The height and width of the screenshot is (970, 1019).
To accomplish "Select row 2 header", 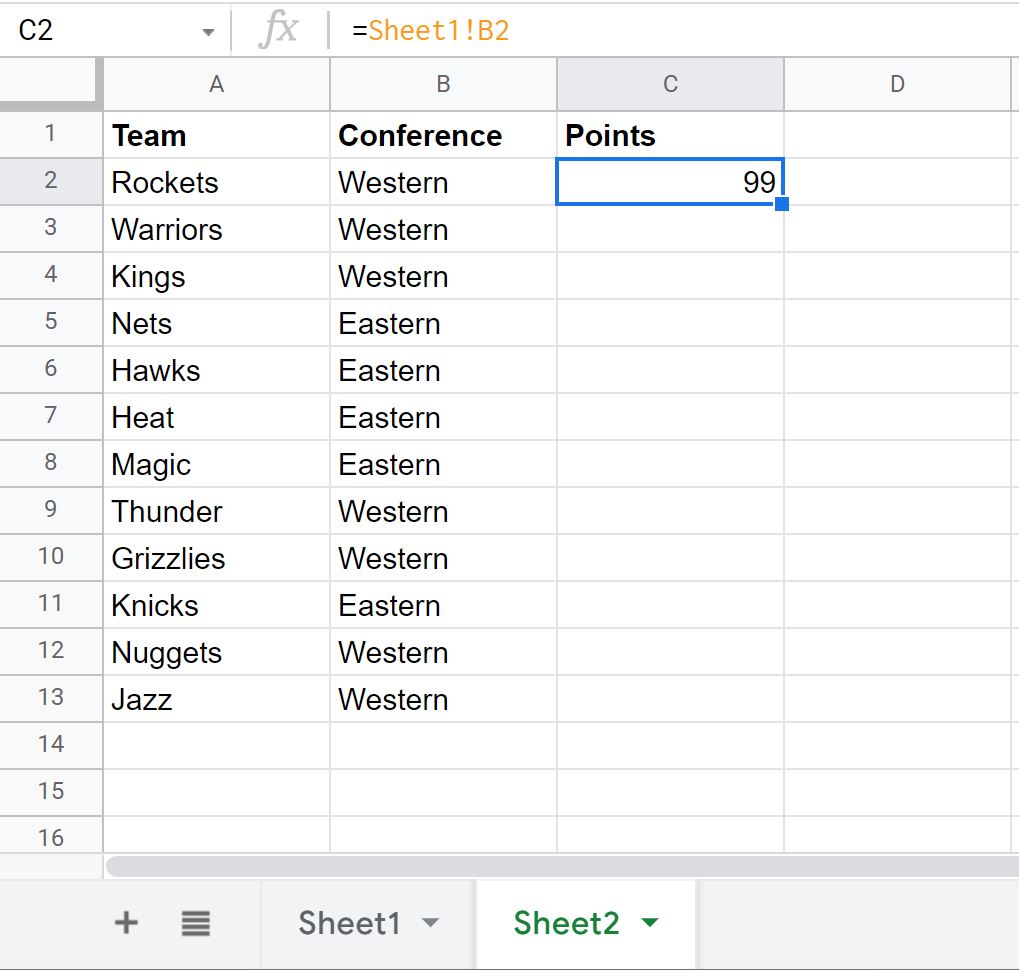I will tap(51, 181).
